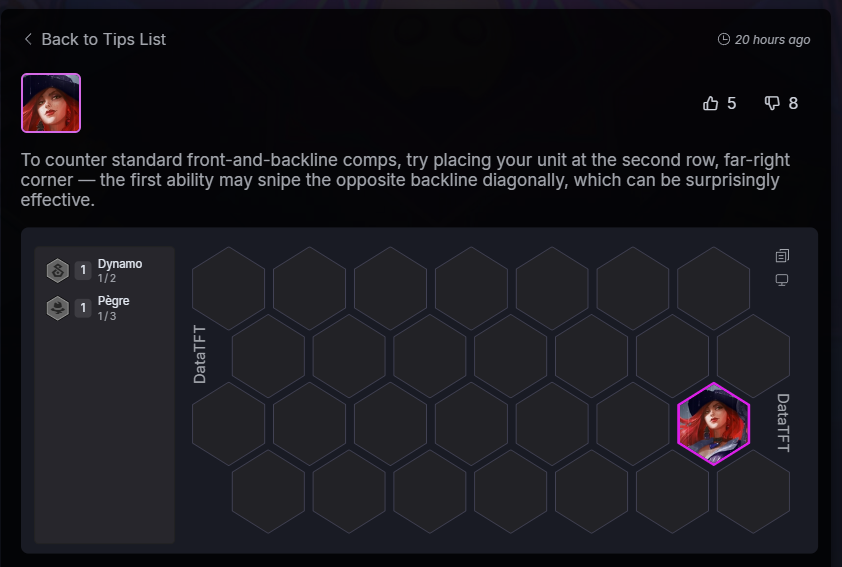This screenshot has height=567, width=842.
Task: Click the thumbs up like icon
Action: pos(710,103)
